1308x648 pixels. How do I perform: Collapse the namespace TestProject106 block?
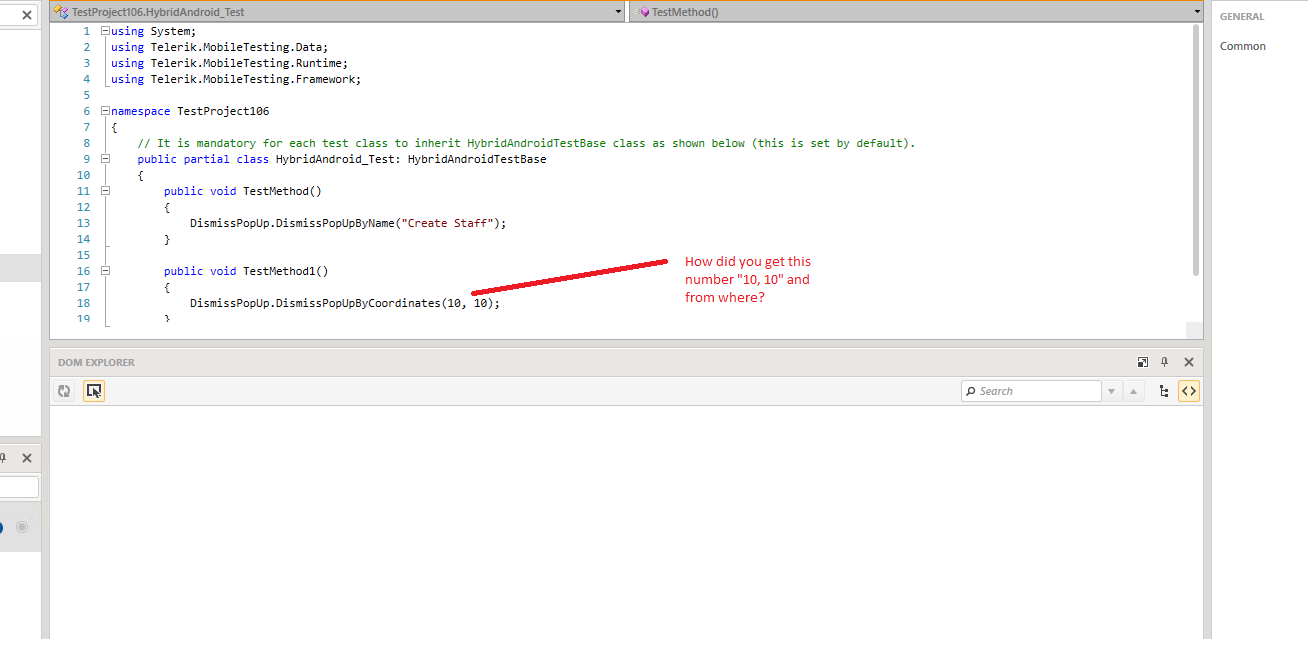coord(105,111)
